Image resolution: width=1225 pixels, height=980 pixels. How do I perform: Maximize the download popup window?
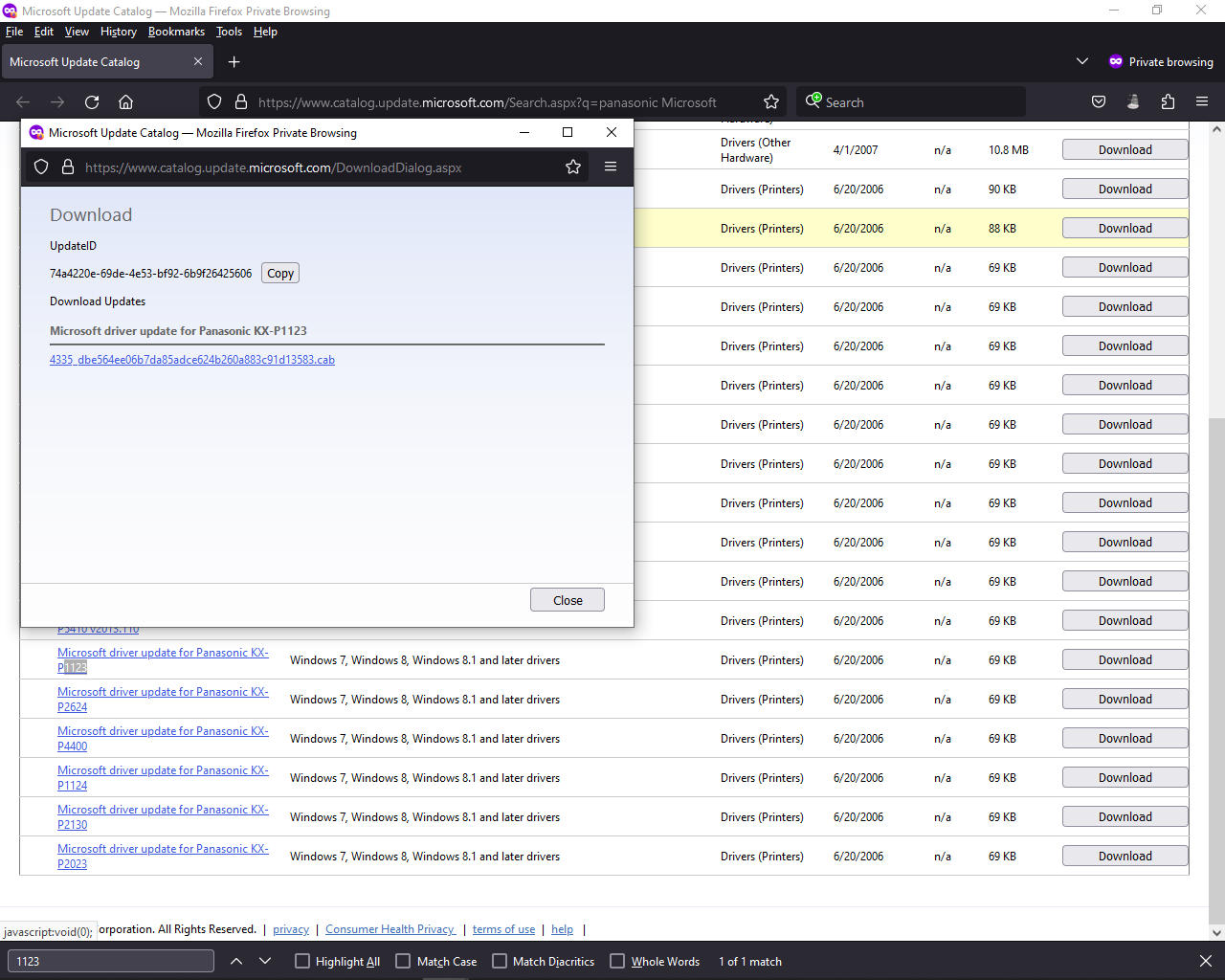coord(568,132)
